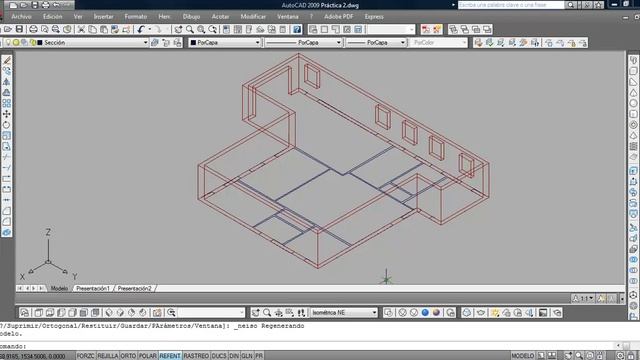Click the Pan hand icon
The height and width of the screenshot is (360, 640).
(x=178, y=29)
